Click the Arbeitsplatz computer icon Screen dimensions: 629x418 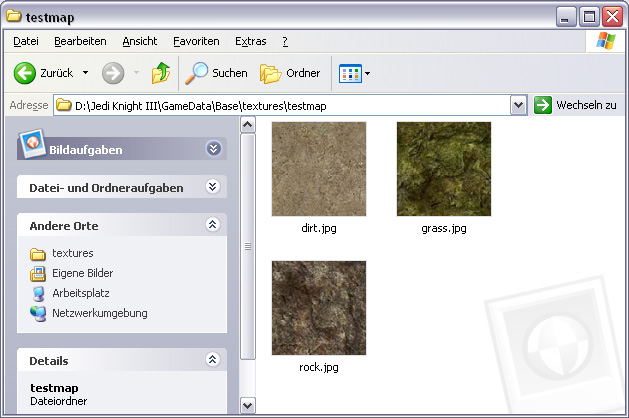pos(39,294)
